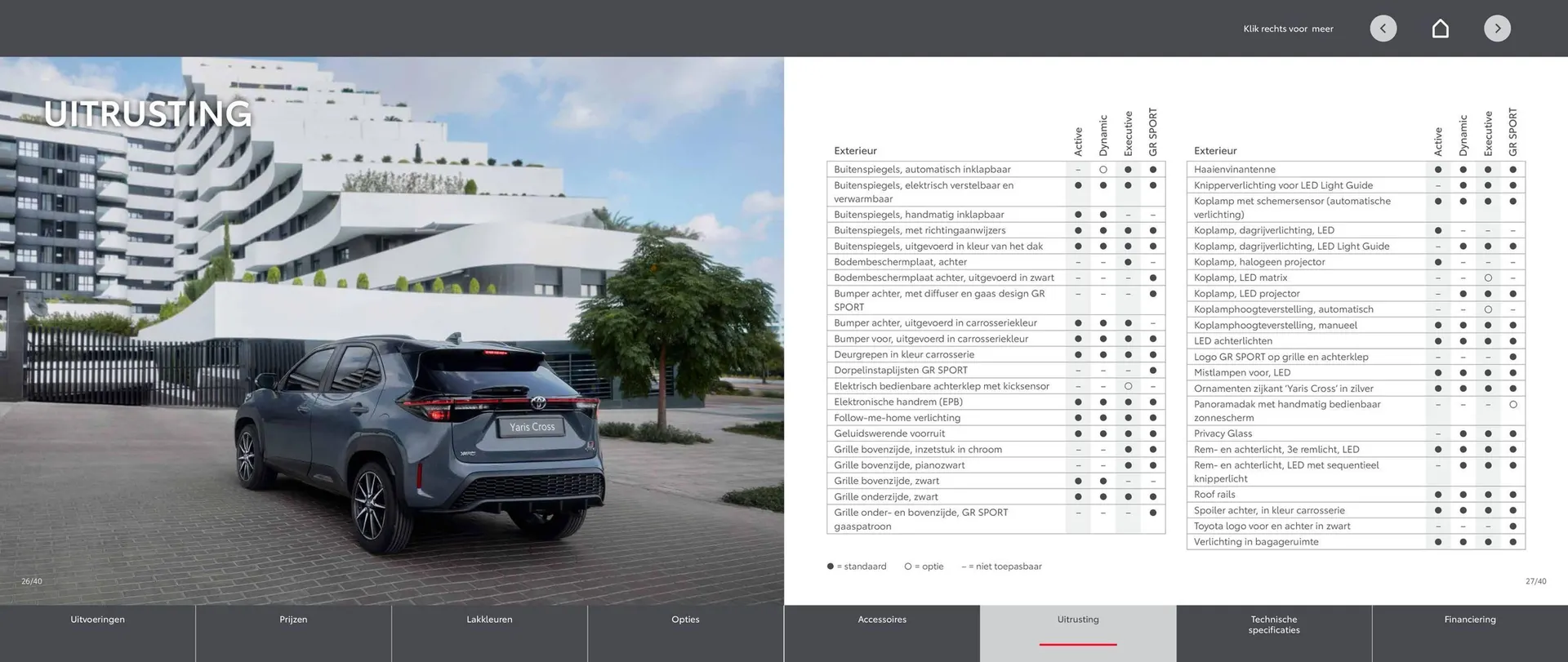
Task: Click left table GR SPORT column header
Action: [x=1152, y=132]
